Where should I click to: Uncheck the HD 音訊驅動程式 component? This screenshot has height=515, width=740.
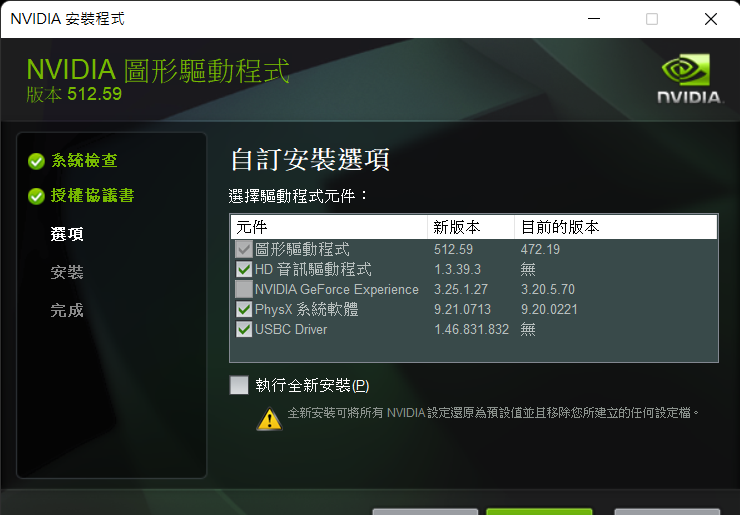coord(243,270)
